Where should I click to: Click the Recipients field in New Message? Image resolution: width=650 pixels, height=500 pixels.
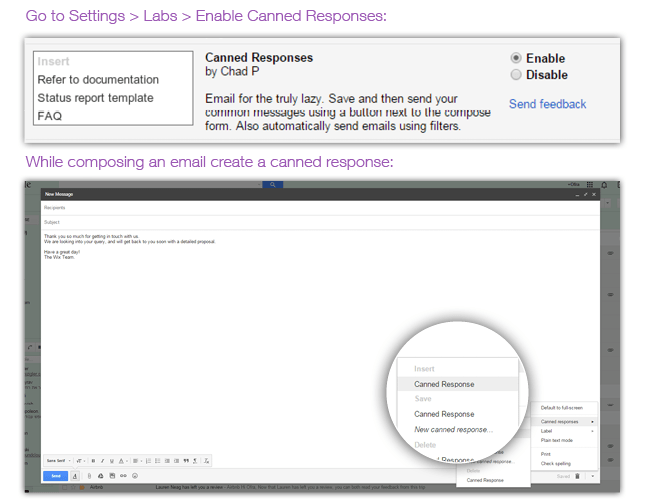(x=320, y=208)
